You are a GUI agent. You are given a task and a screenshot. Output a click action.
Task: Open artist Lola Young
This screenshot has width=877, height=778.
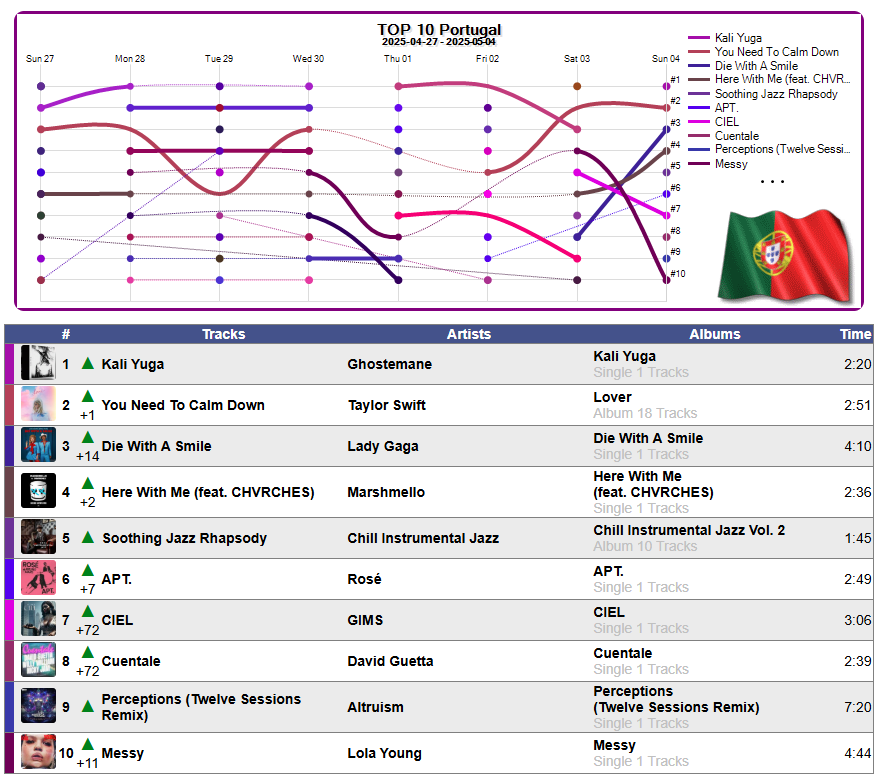click(x=384, y=753)
